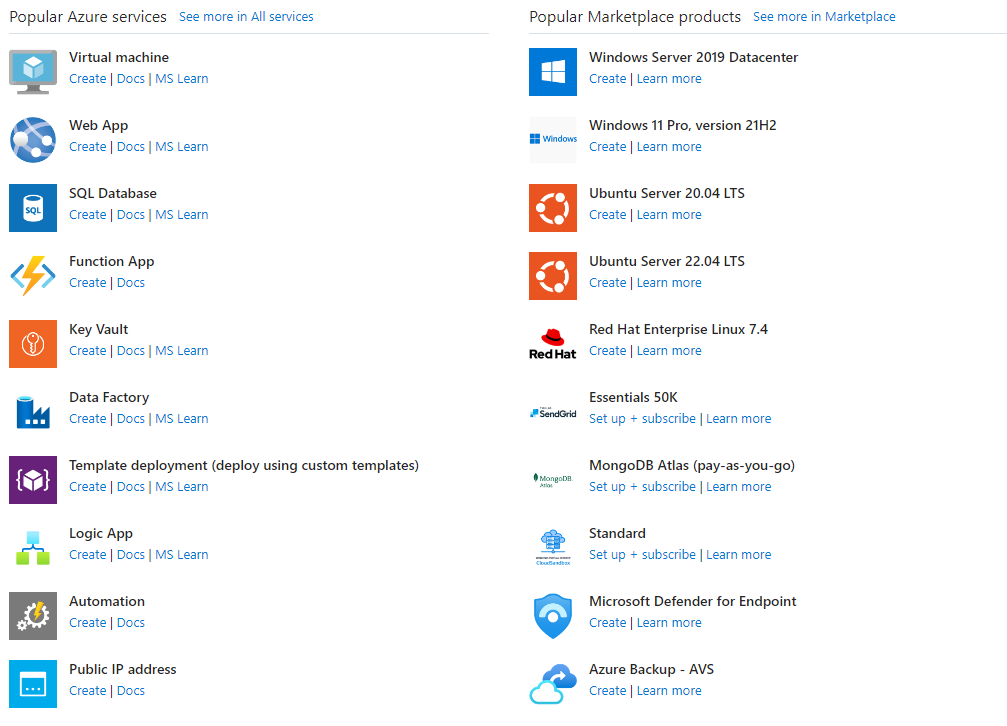Open See more in All services

pos(246,17)
